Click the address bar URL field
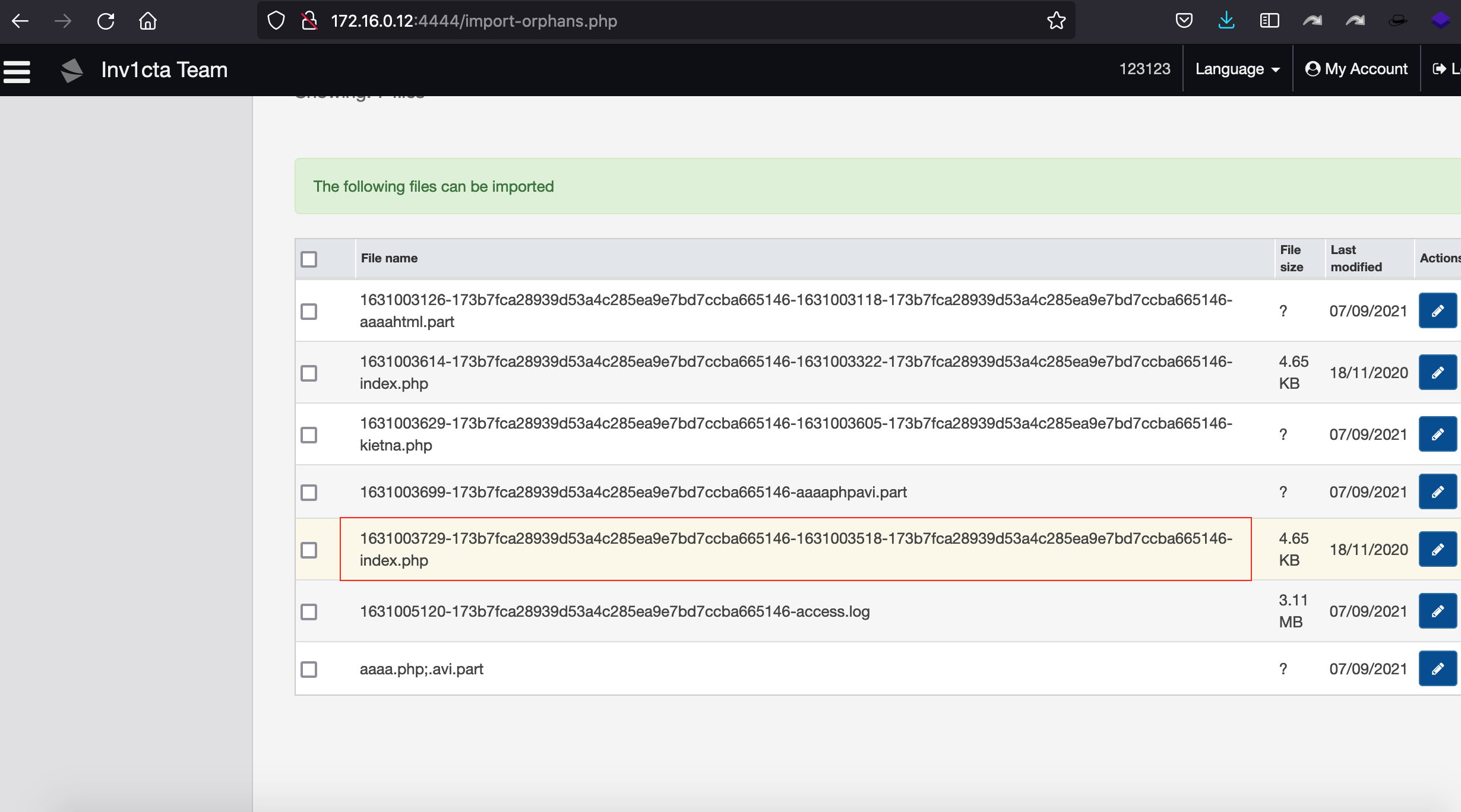The height and width of the screenshot is (812, 1461). (653, 21)
